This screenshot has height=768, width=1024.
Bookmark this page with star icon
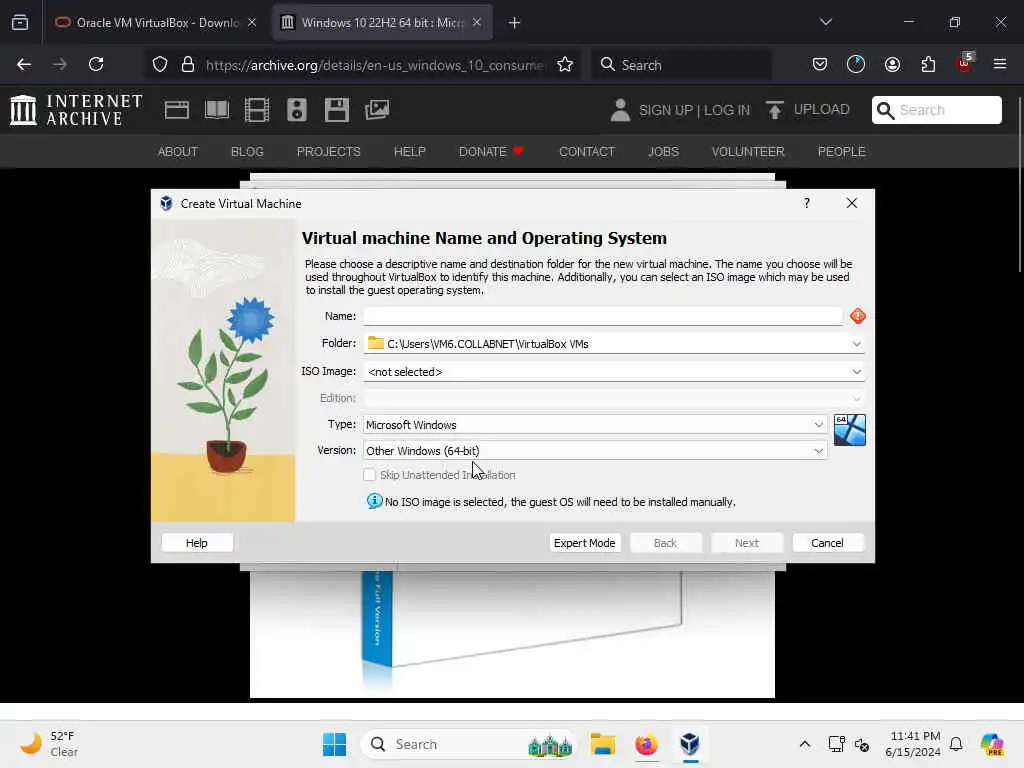565,65
